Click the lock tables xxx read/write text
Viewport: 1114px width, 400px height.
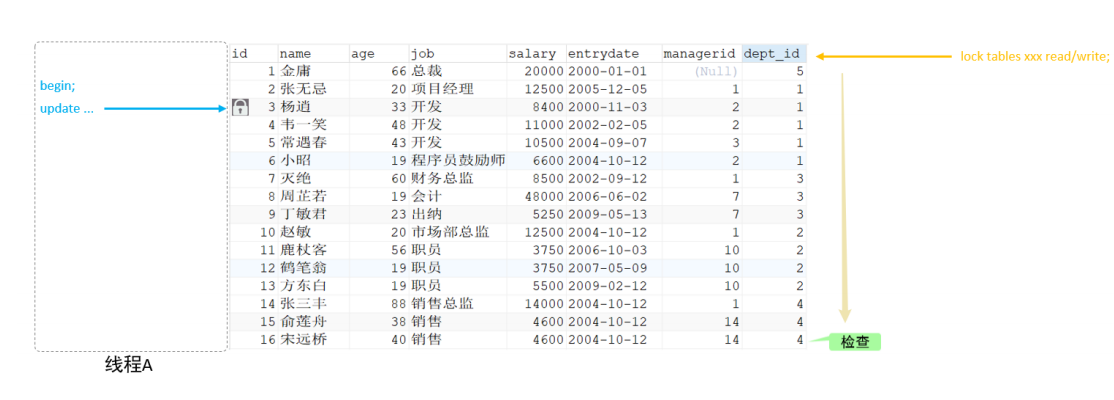click(1034, 56)
